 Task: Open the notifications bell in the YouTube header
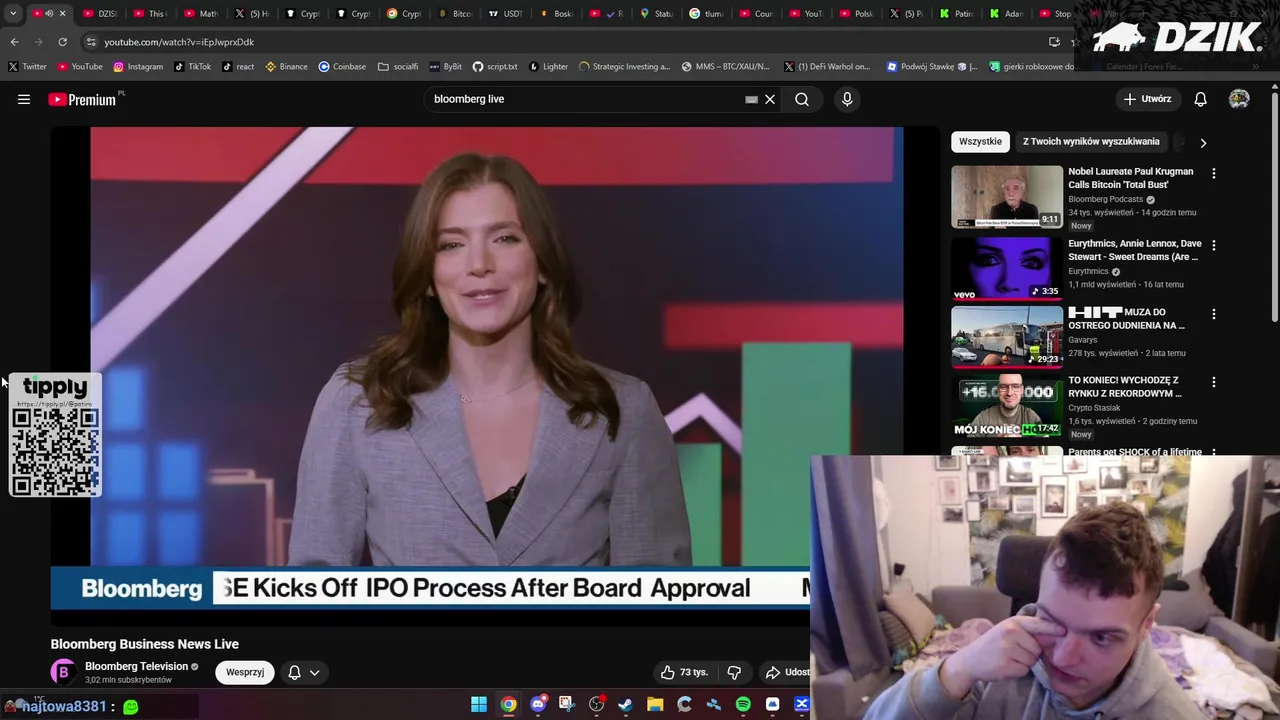click(1200, 99)
